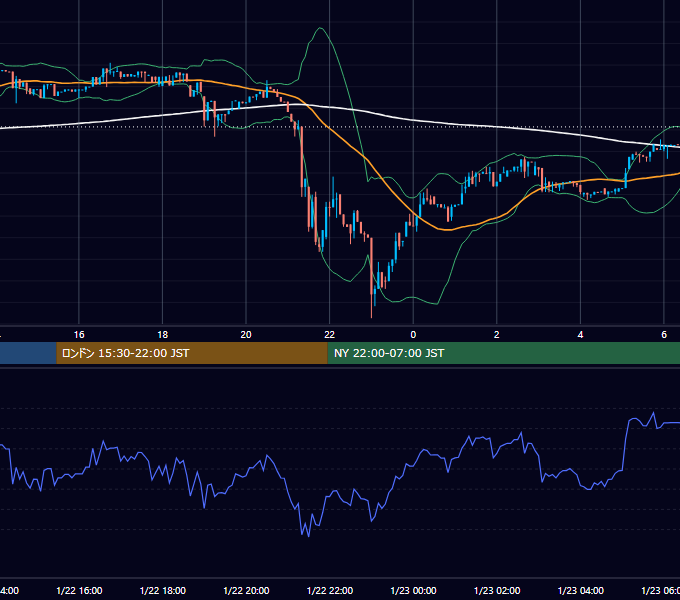Image resolution: width=680 pixels, height=600 pixels.
Task: Click the hour label 4 on time axis
Action: click(580, 335)
